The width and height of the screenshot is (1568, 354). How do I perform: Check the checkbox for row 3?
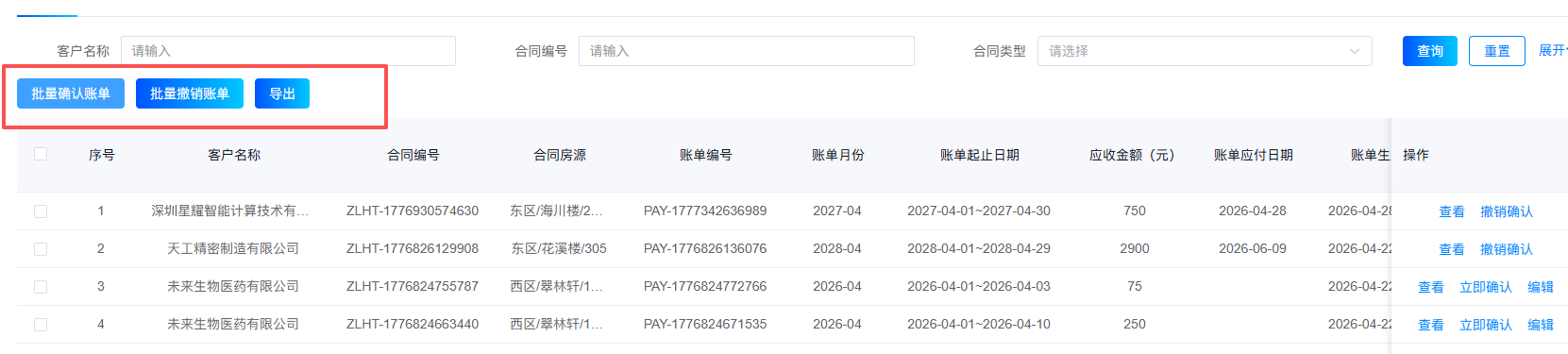(41, 287)
